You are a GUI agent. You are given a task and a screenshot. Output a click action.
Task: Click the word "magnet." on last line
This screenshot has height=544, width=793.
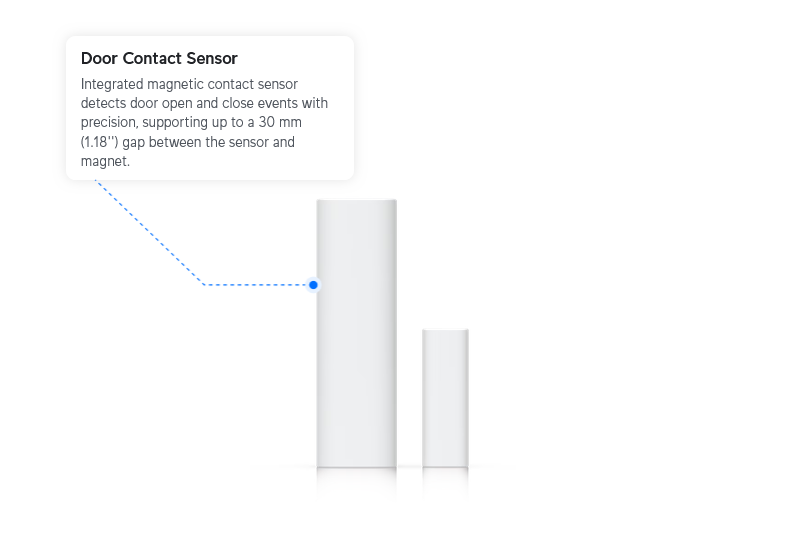click(105, 162)
